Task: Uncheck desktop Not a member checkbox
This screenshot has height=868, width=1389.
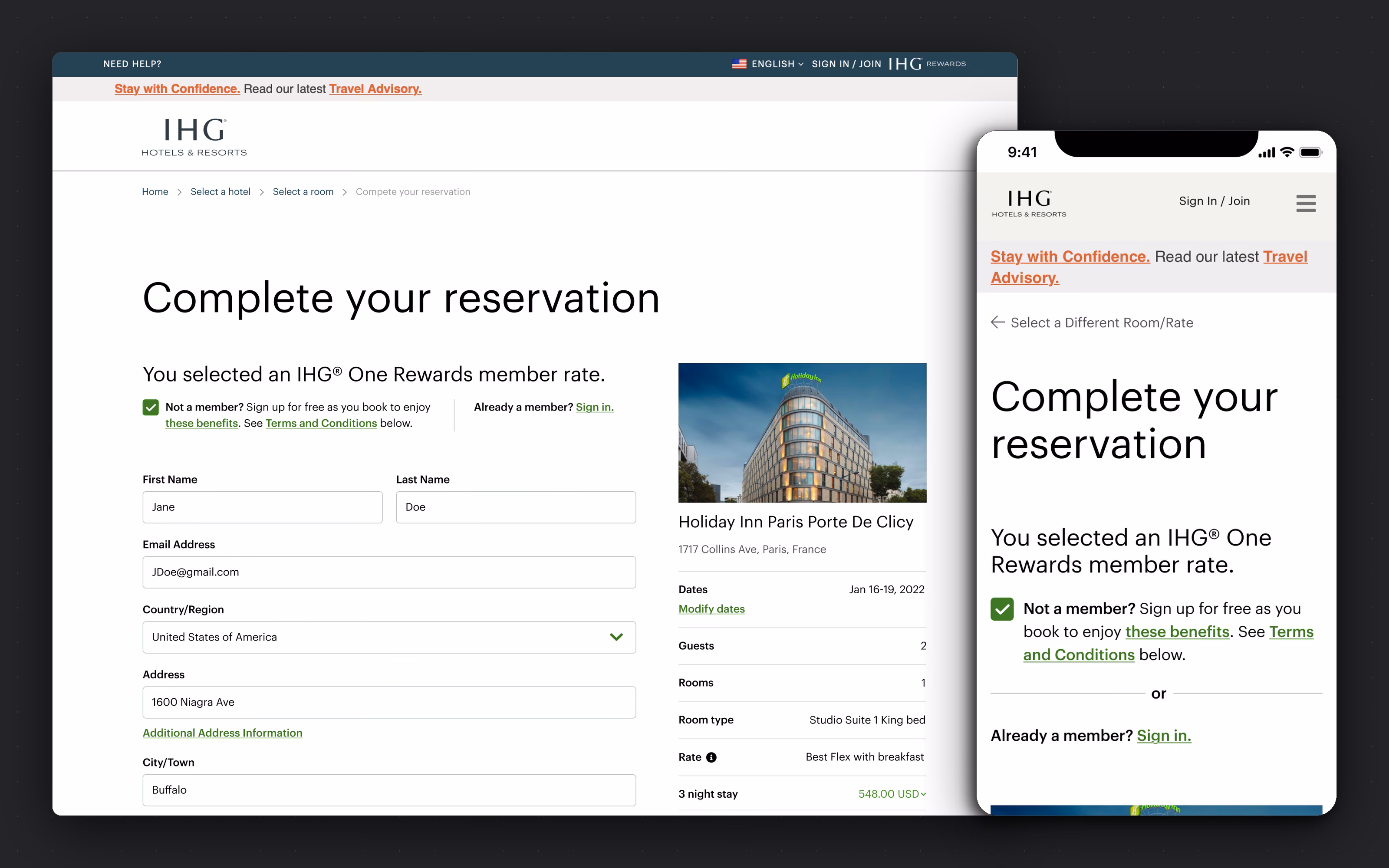Action: click(x=150, y=408)
